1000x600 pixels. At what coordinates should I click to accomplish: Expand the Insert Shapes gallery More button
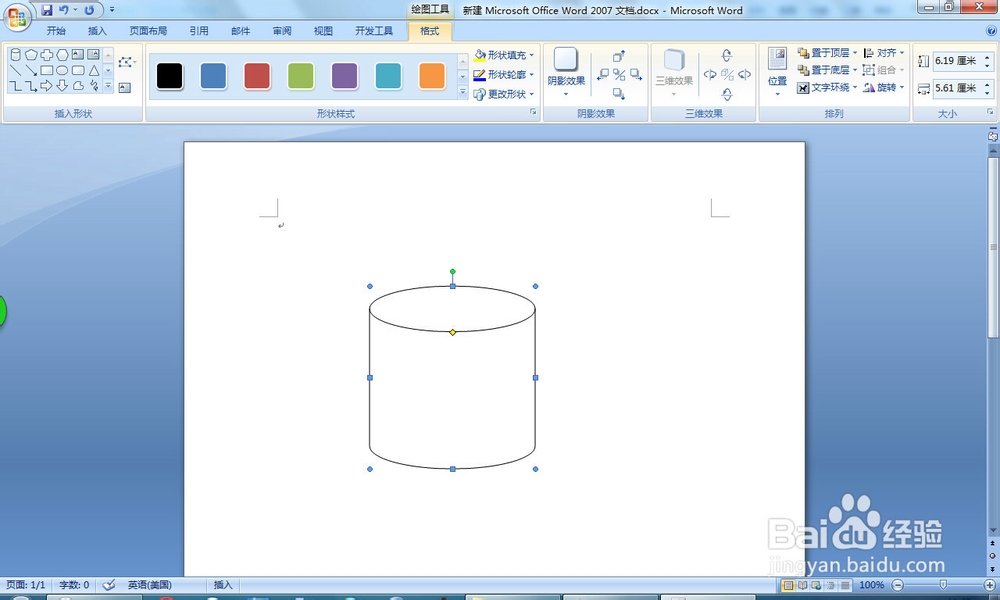point(108,85)
